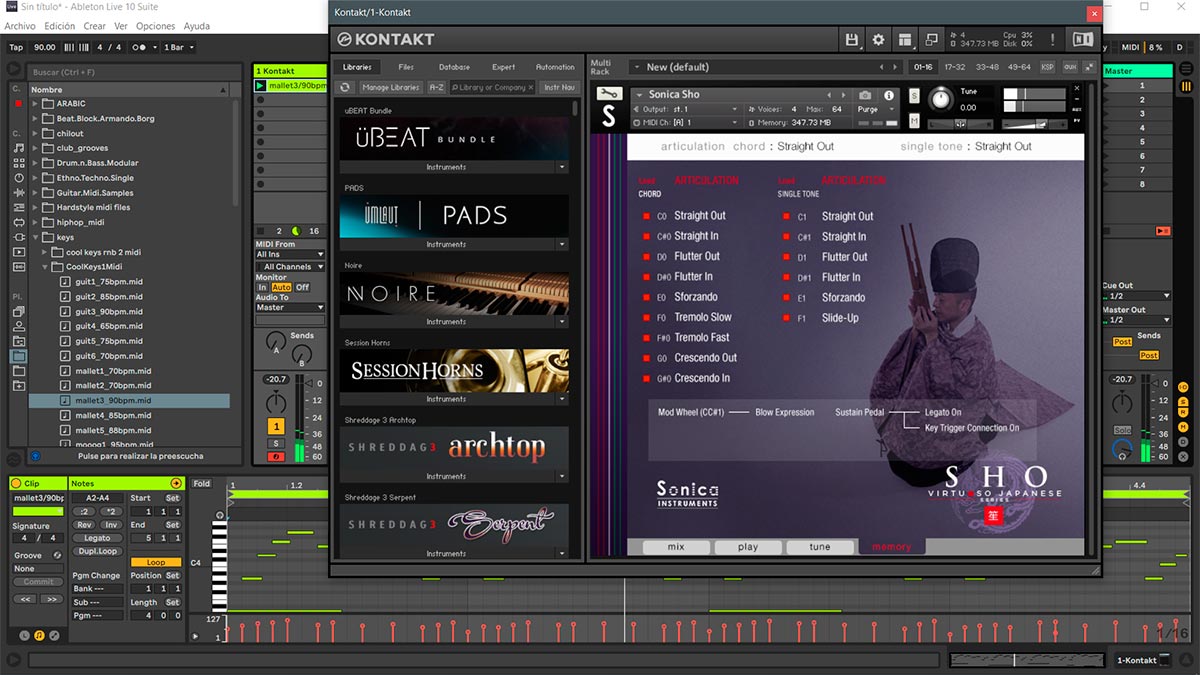This screenshot has width=1200, height=675.
Task: Toggle Solo S on Sonica Sho instrument
Action: click(x=914, y=96)
